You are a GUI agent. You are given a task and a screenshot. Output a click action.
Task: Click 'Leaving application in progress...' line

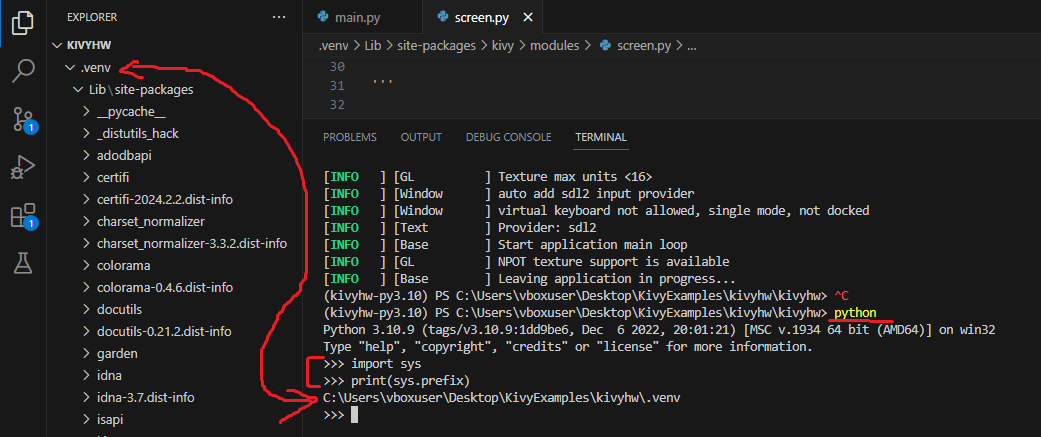coord(617,279)
